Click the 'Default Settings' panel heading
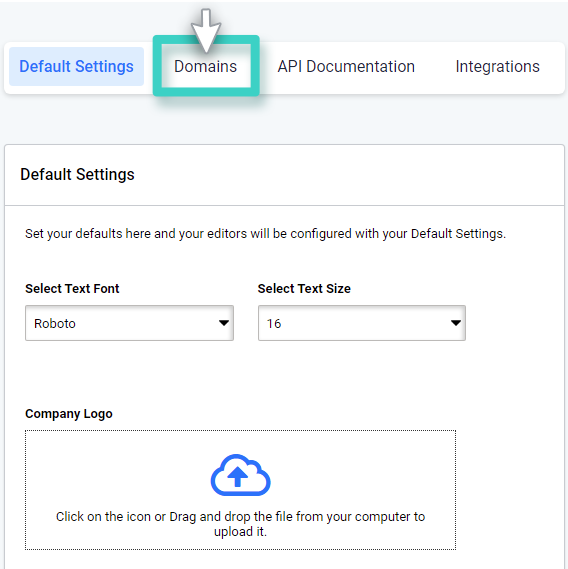This screenshot has height=569, width=568. pos(77,175)
